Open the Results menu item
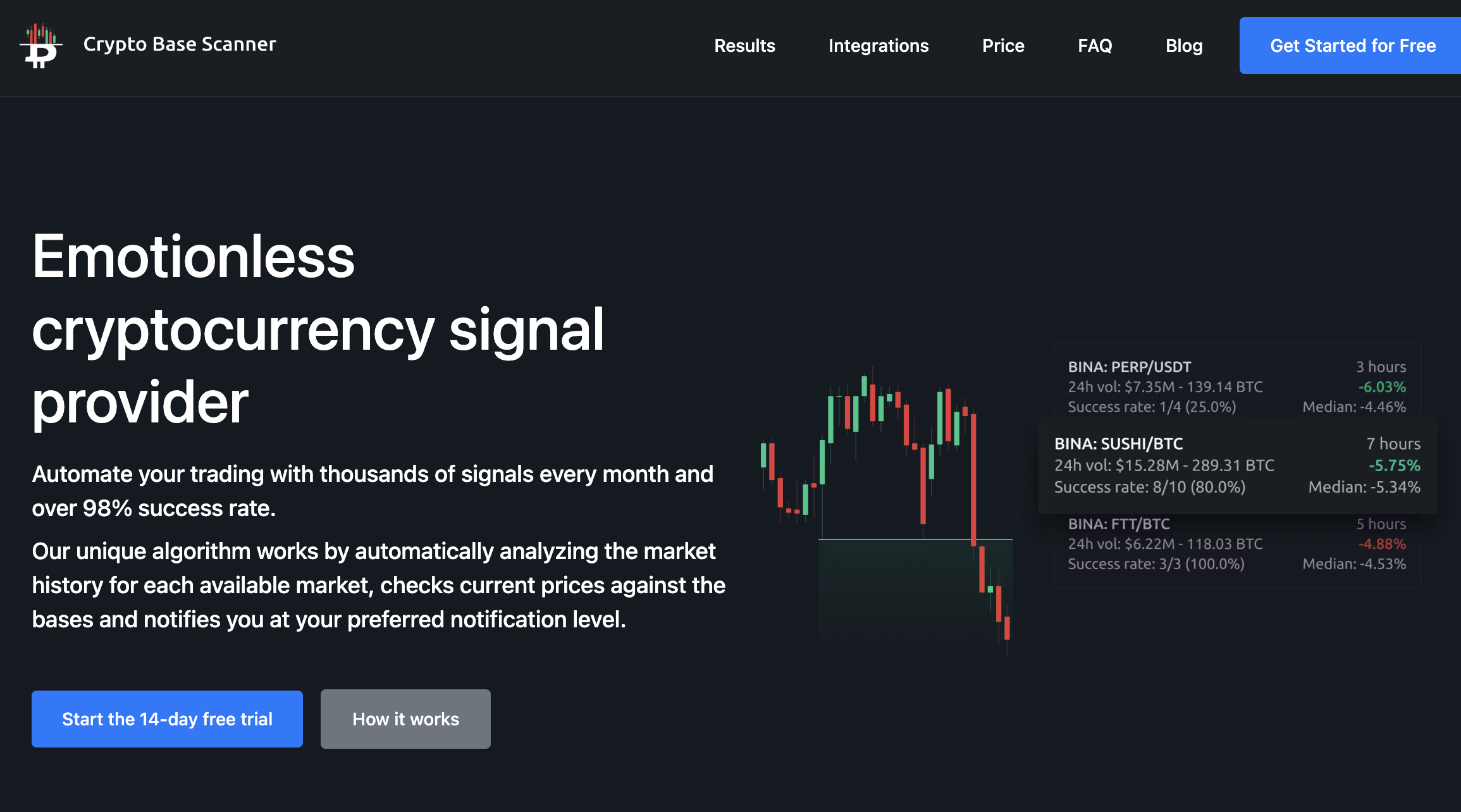1461x812 pixels. 744,46
